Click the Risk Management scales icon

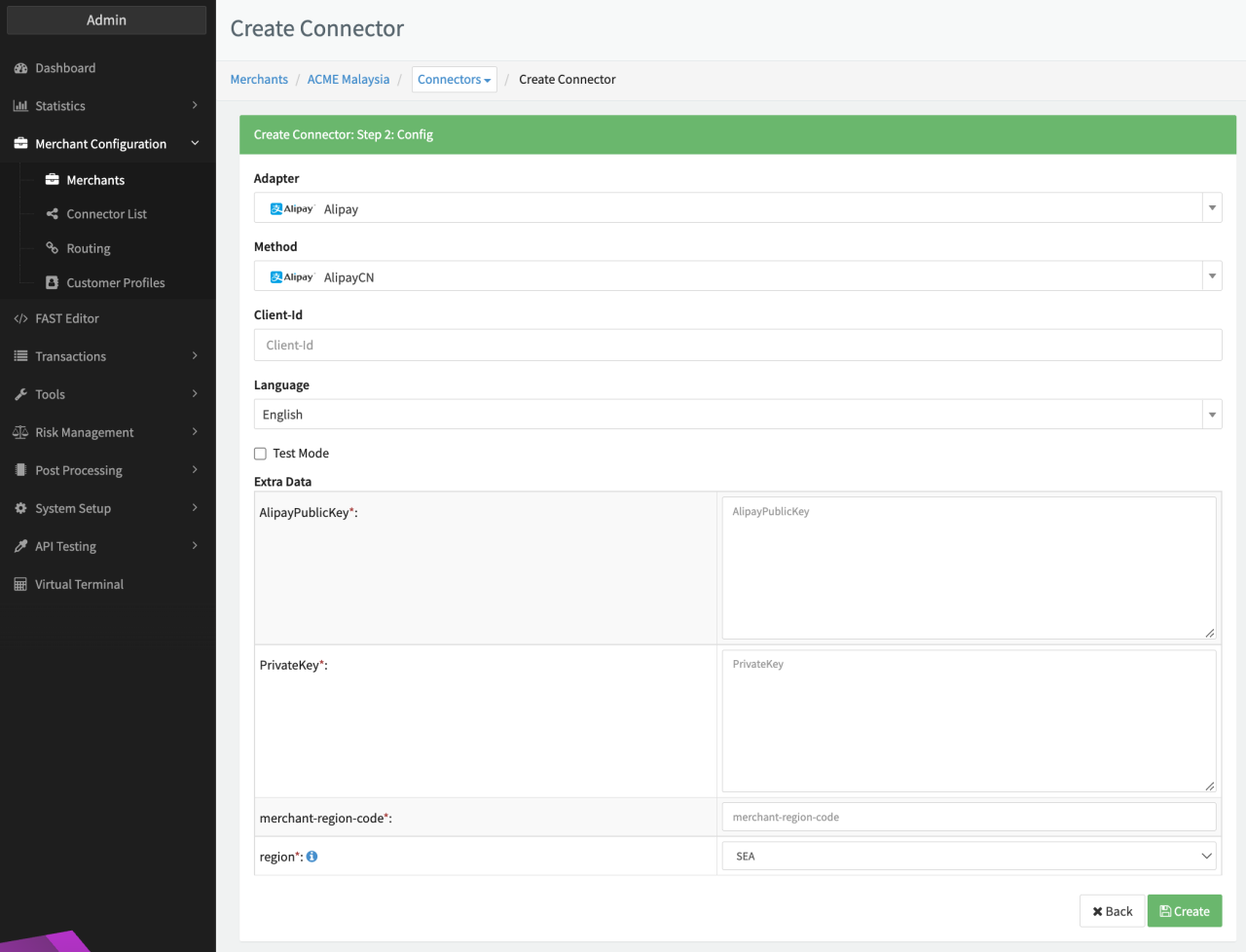click(x=20, y=432)
